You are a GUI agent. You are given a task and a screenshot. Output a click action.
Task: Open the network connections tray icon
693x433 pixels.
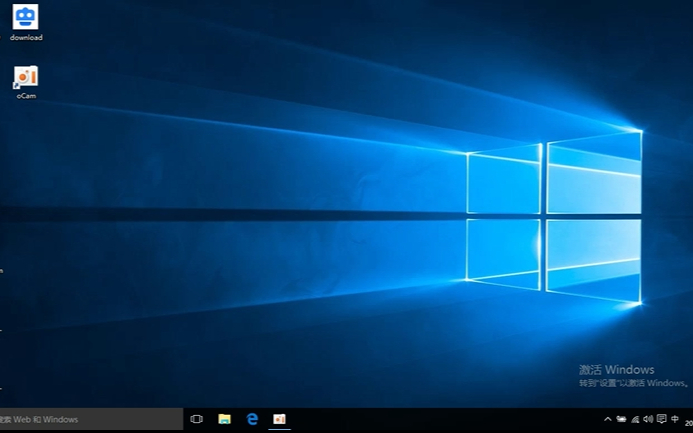(x=635, y=419)
